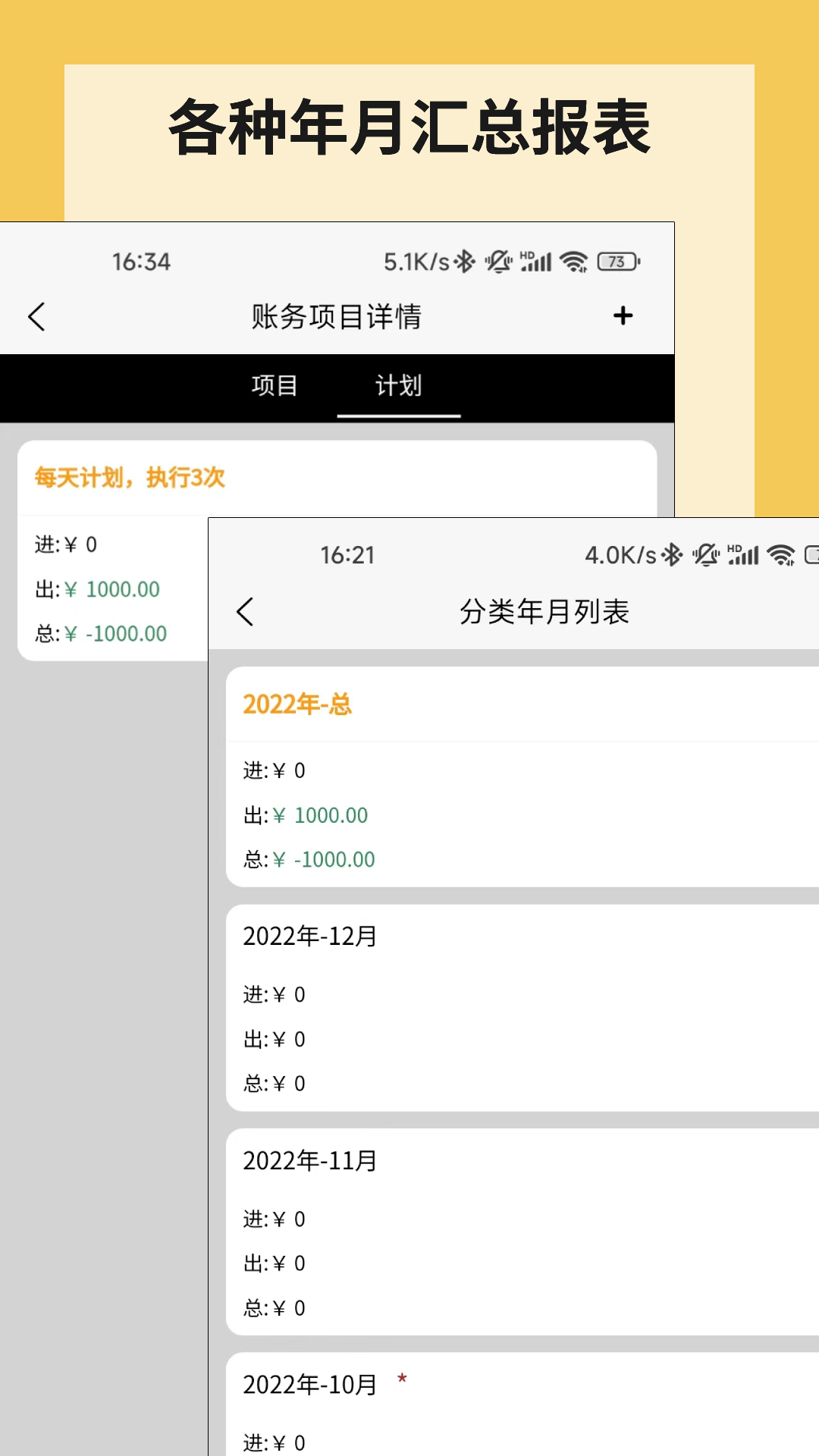
Task: Open the 每天计划，执行3次 plan card
Action: pyautogui.click(x=130, y=478)
